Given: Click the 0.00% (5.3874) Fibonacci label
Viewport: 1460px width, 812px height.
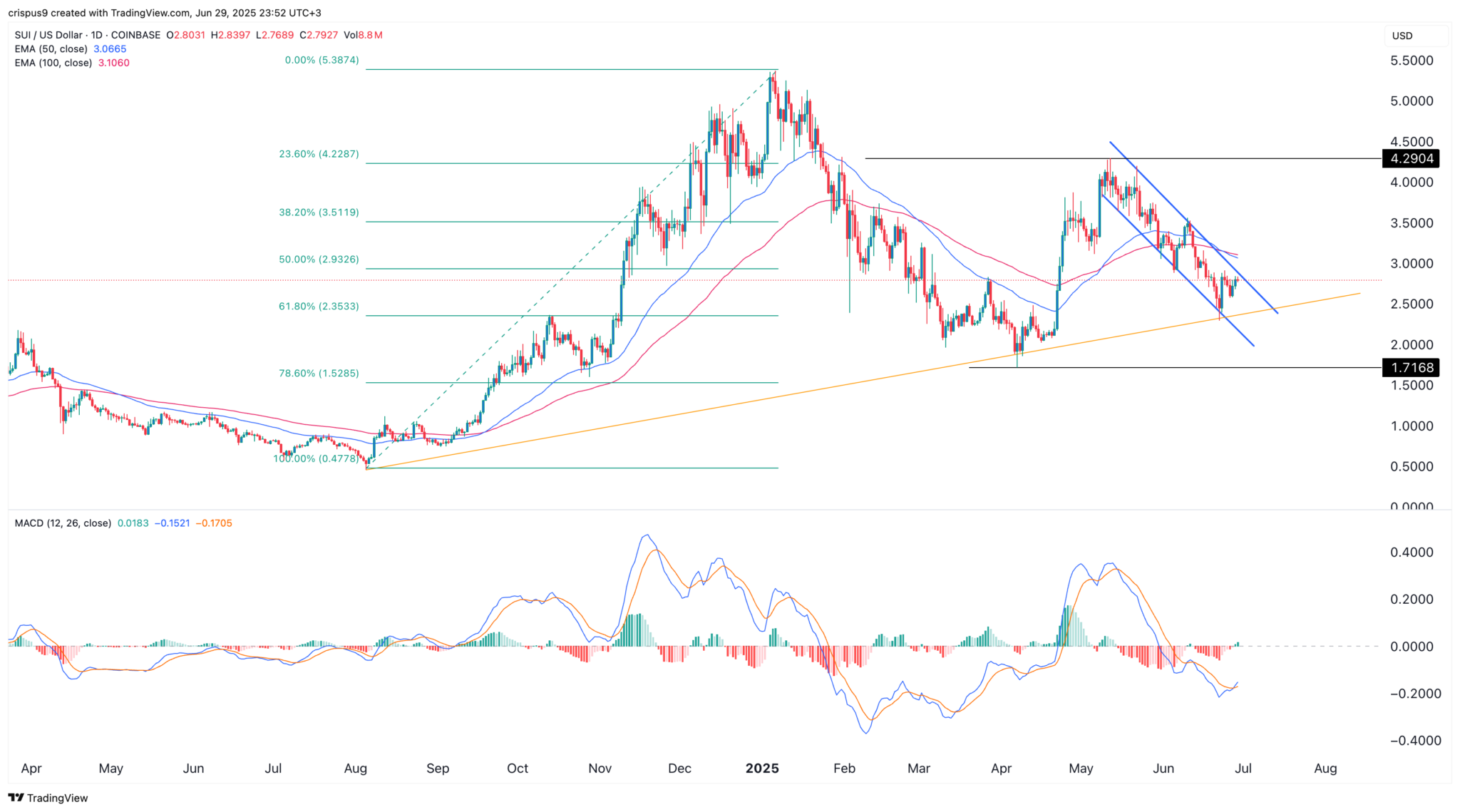Looking at the screenshot, I should click(x=322, y=61).
